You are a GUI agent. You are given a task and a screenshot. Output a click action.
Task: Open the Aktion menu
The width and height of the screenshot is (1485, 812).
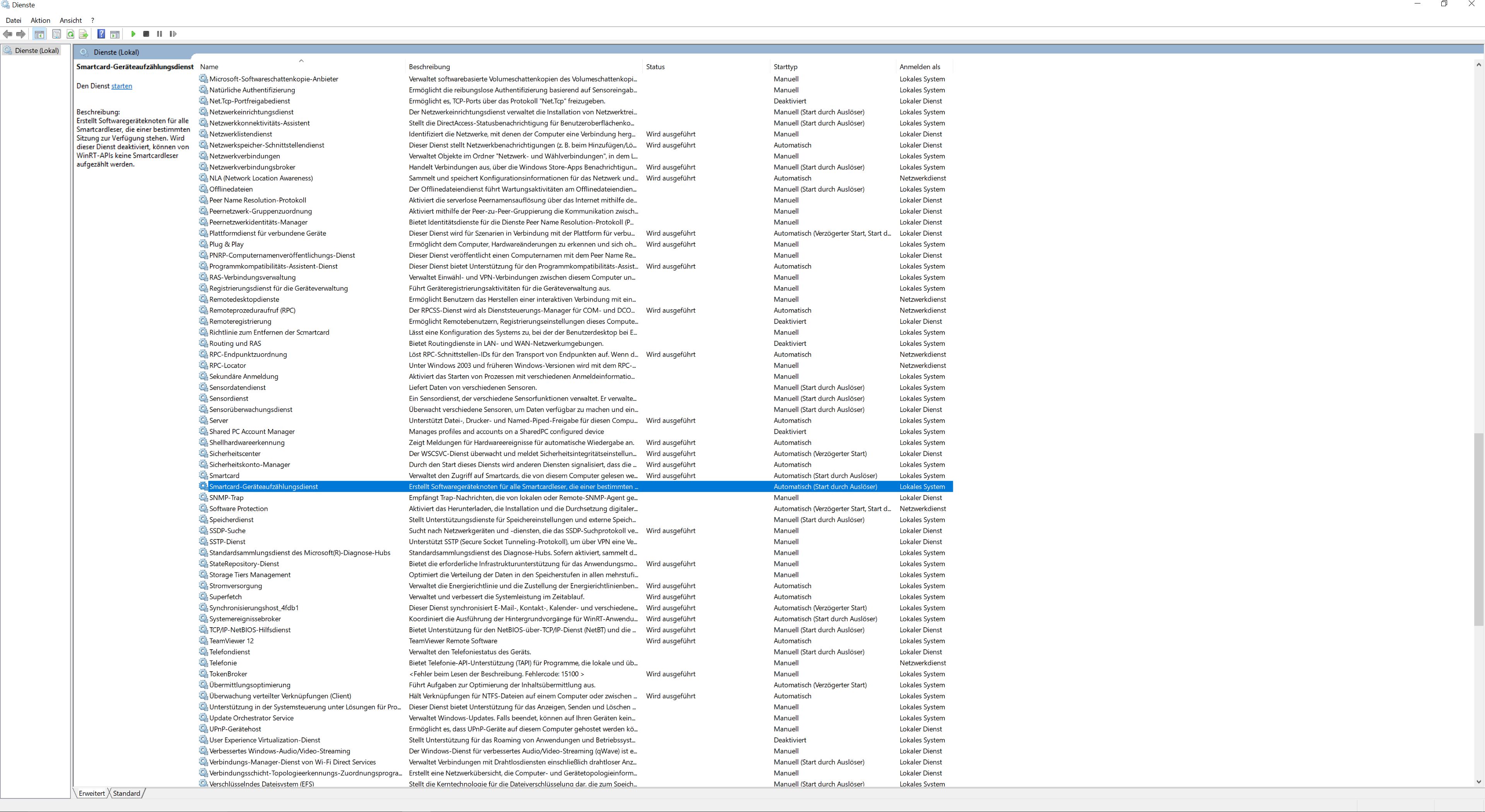point(40,20)
